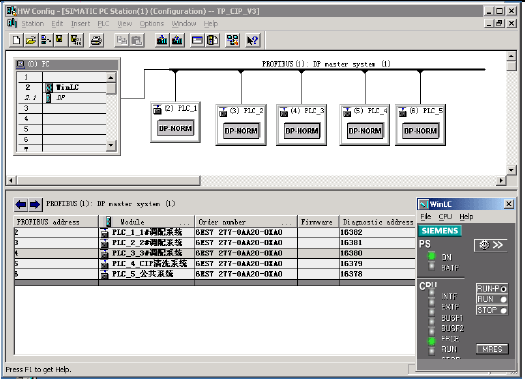The height and width of the screenshot is (379, 525).
Task: Click slave icon beside (4) PLC_3 label
Action: pos(284,112)
